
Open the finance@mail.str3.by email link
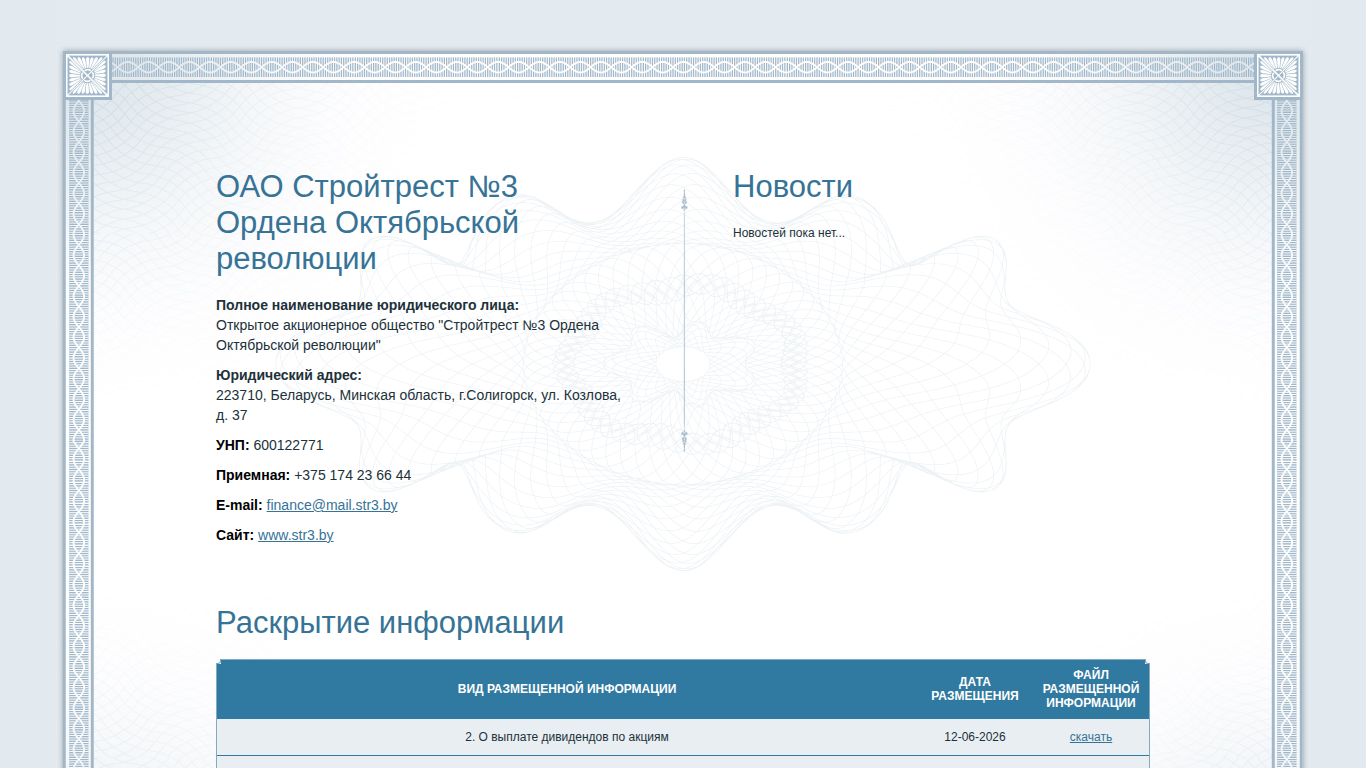tap(332, 505)
